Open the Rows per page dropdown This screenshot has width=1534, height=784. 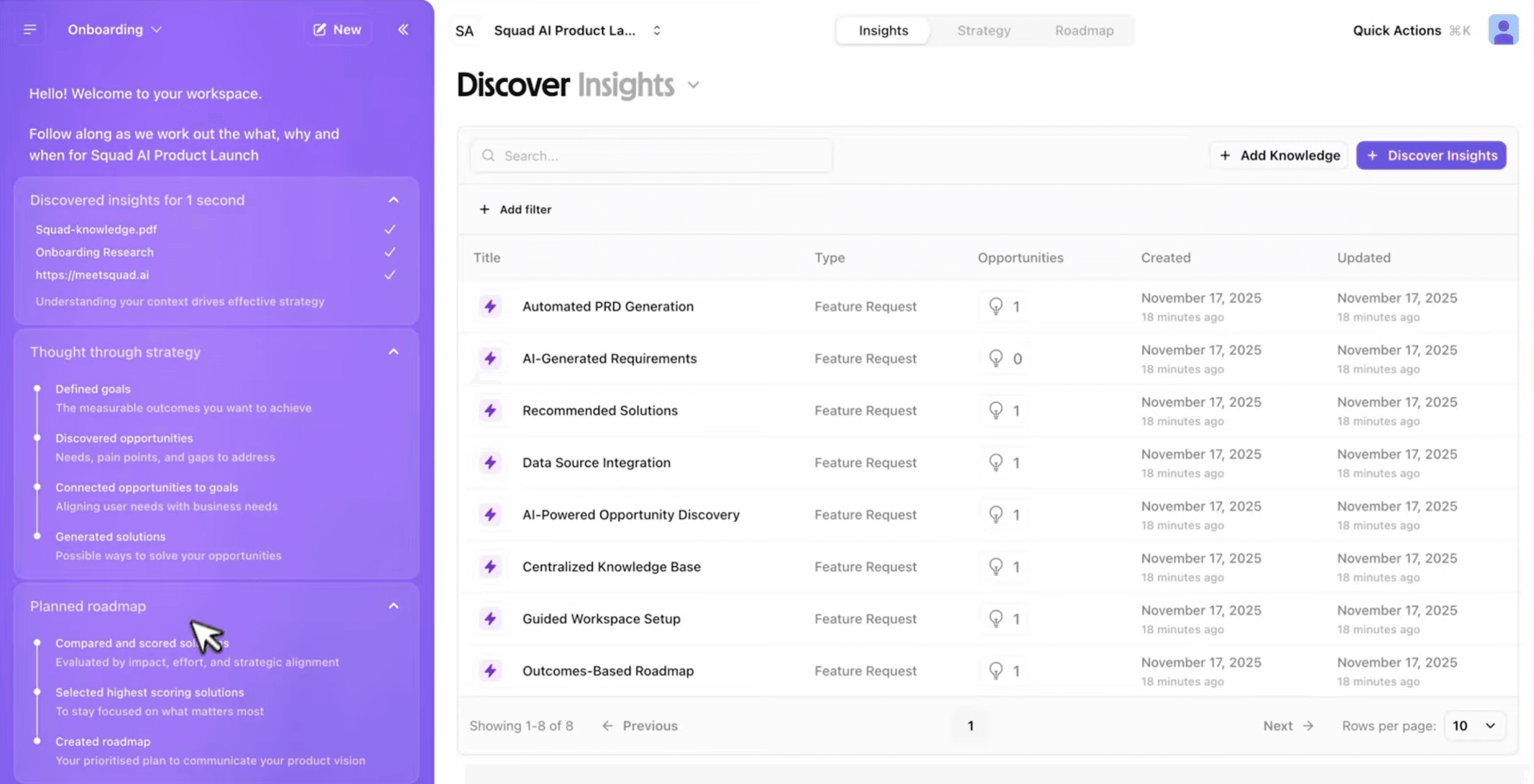pyautogui.click(x=1474, y=726)
